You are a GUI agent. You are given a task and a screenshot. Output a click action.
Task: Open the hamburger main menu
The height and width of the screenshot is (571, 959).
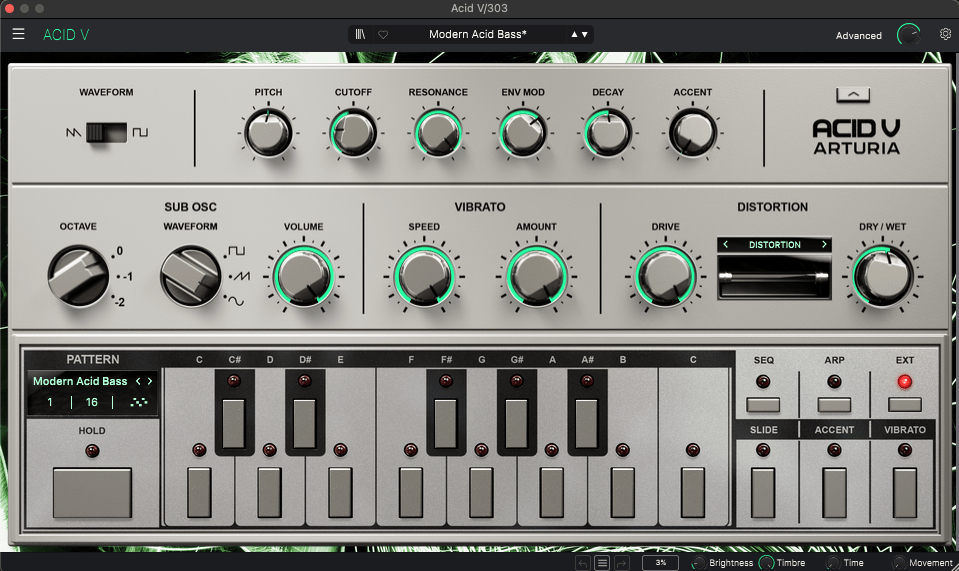(18, 34)
